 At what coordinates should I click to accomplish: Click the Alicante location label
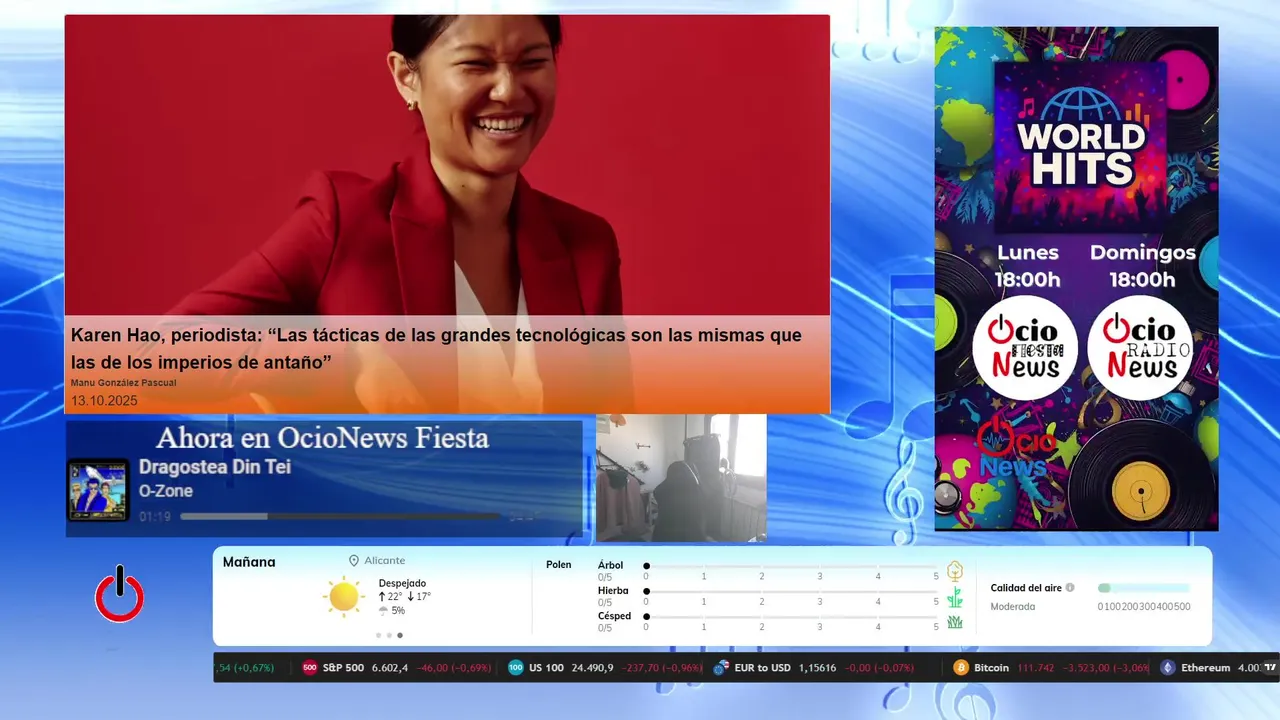coord(385,561)
